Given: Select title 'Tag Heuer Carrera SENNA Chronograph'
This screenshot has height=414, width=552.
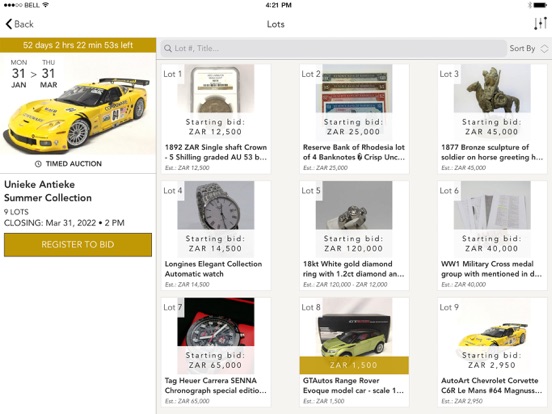Looking at the screenshot, I should [x=215, y=385].
